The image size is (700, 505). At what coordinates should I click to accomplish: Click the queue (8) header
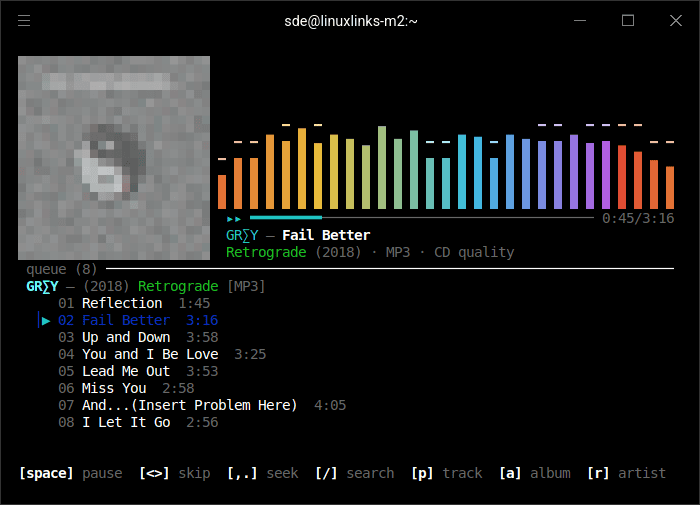[x=62, y=269]
